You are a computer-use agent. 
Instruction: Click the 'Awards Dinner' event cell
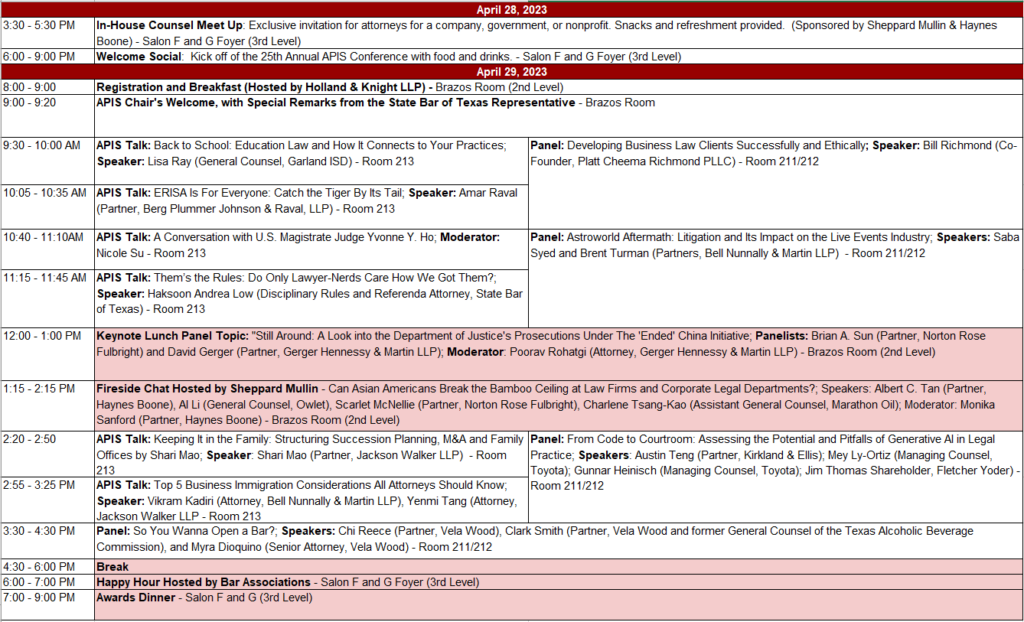click(x=559, y=605)
